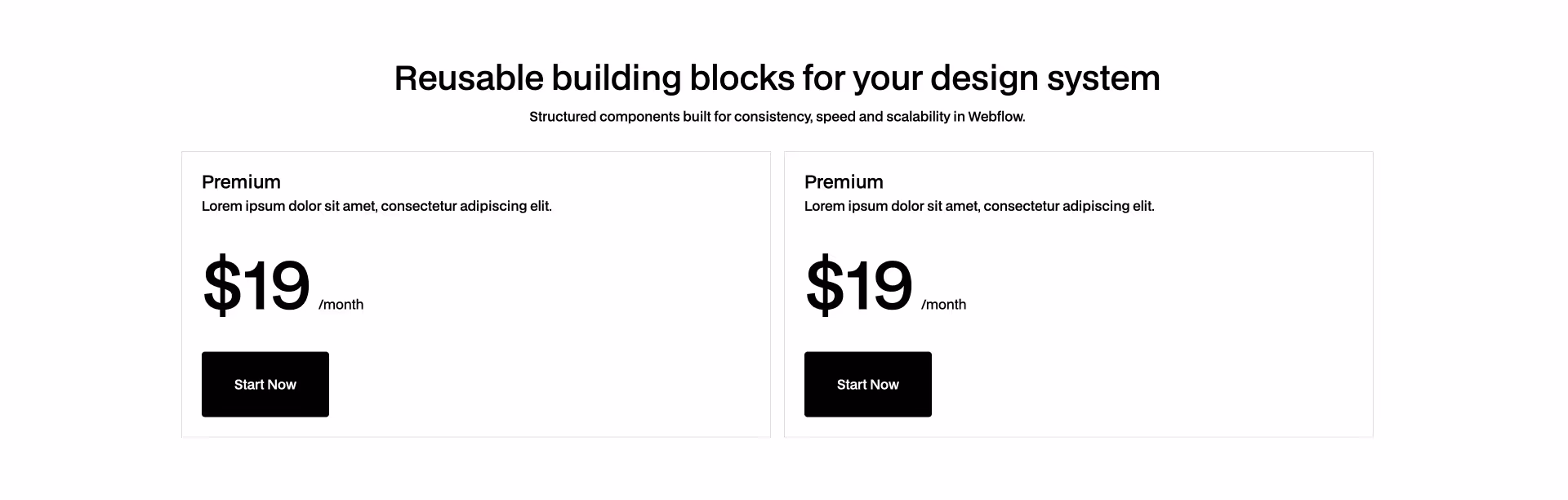Click the $19 price in the left card
The width and height of the screenshot is (1568, 500).
click(256, 284)
